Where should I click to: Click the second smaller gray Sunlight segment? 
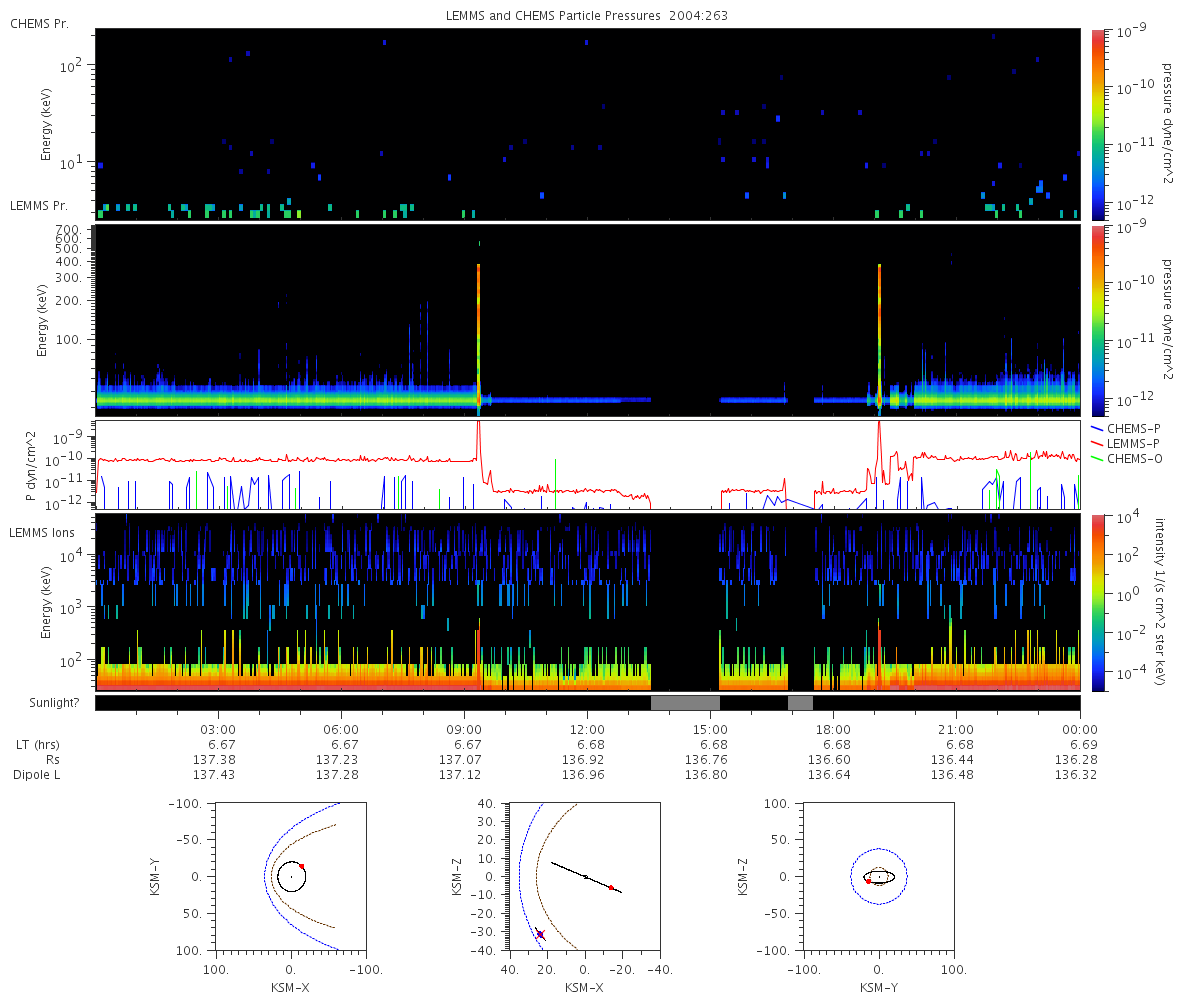pos(800,702)
